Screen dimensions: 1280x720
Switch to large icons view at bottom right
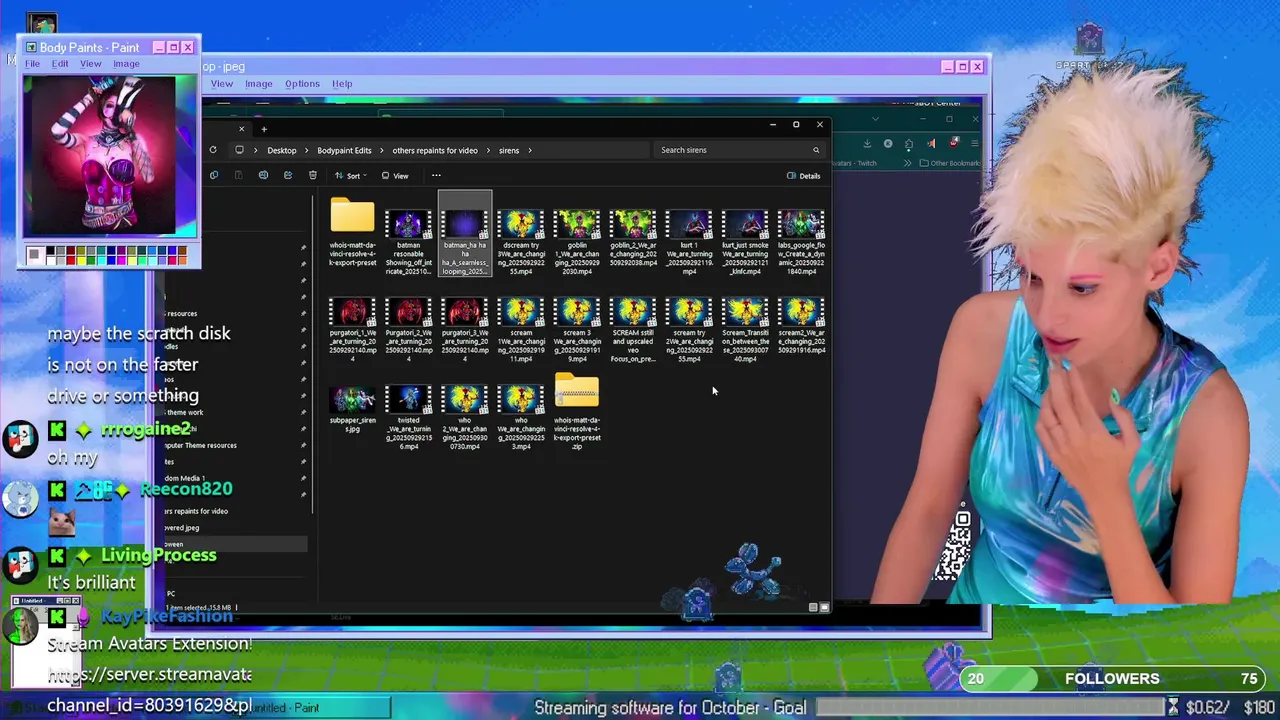[824, 607]
